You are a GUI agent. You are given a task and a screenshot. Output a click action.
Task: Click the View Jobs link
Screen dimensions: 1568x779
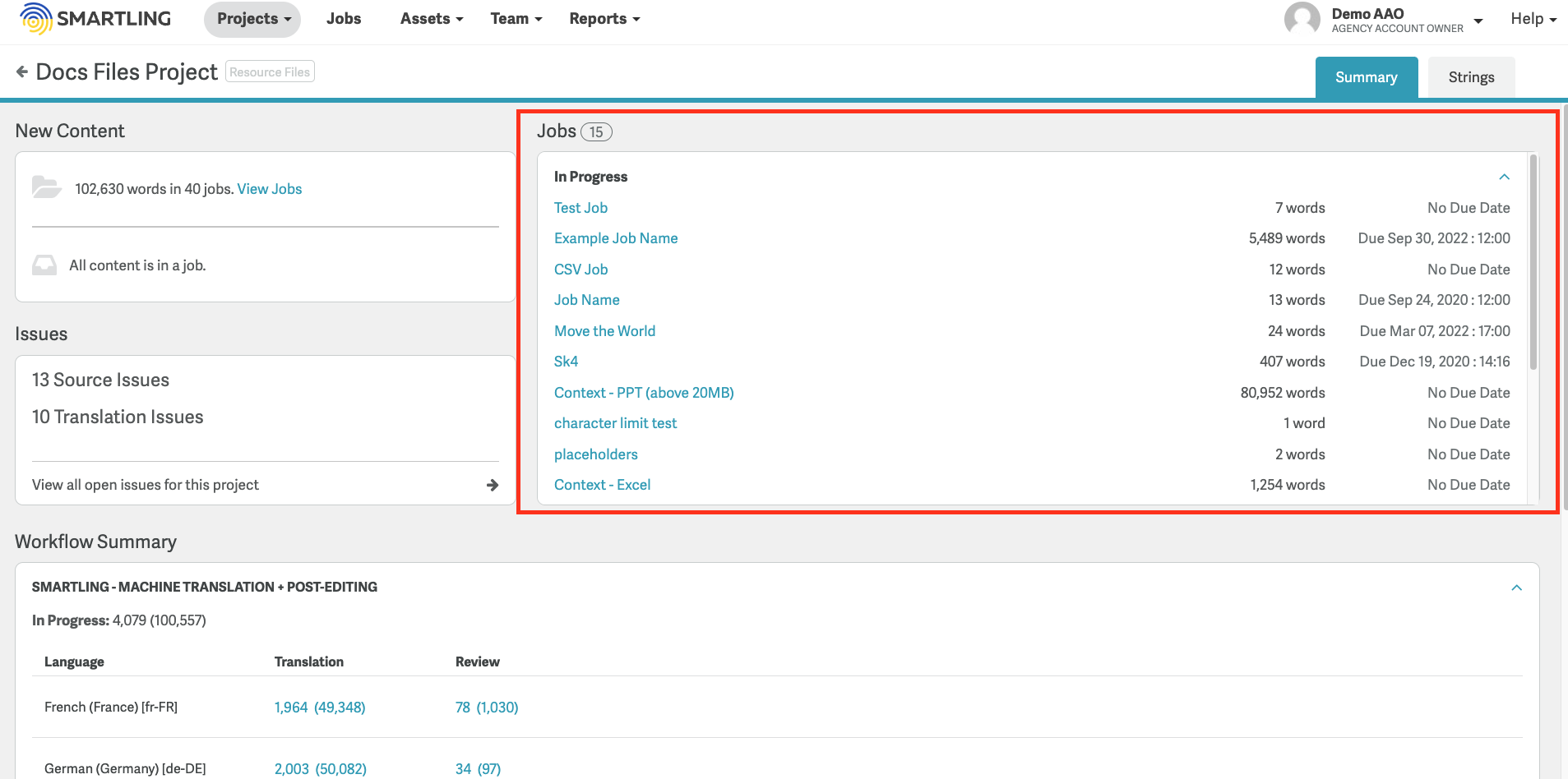click(270, 189)
